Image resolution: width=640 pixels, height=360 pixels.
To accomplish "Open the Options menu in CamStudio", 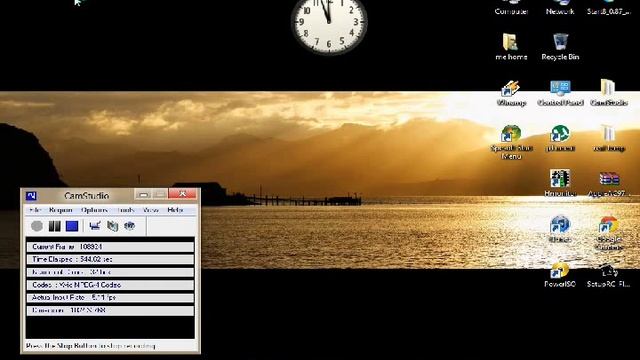I will coord(94,210).
